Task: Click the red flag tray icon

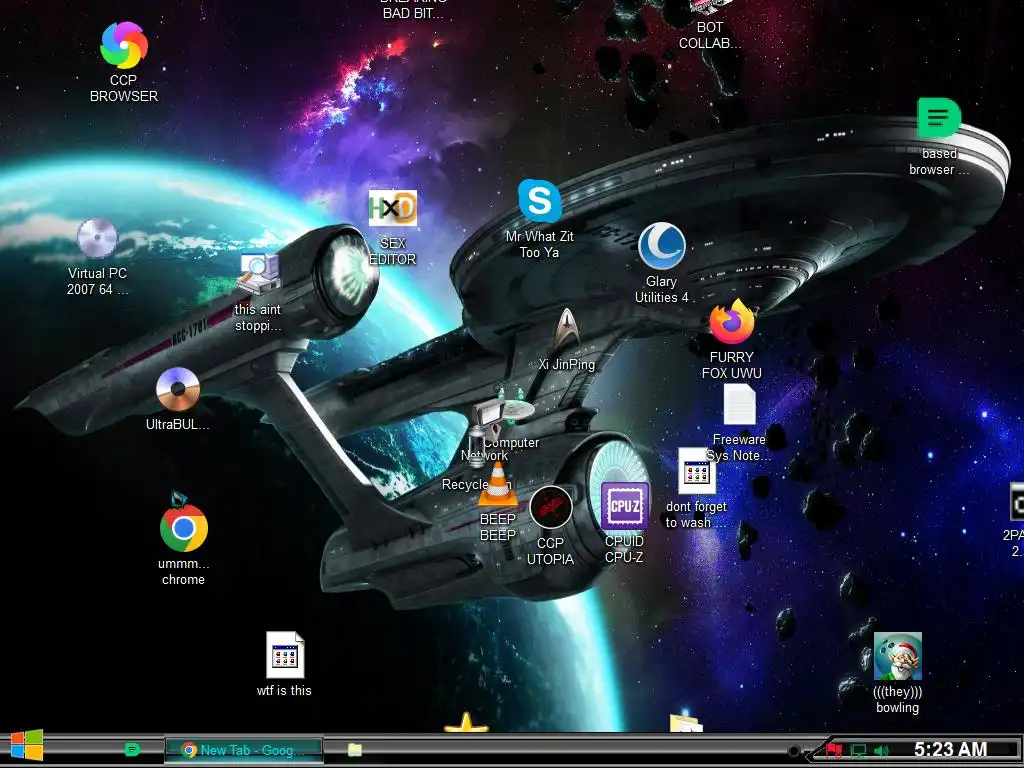Action: [834, 750]
